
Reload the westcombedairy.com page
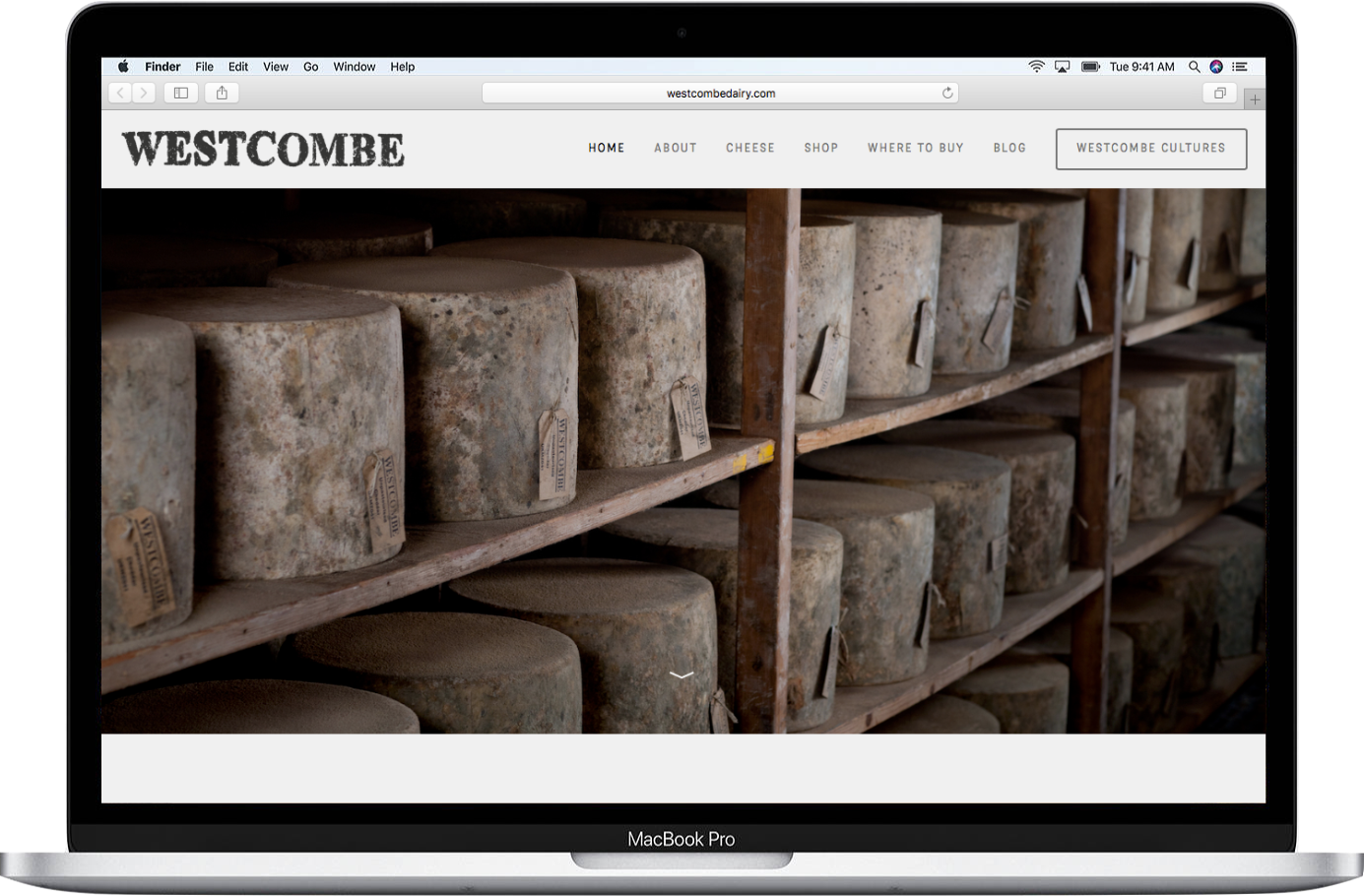pos(947,92)
